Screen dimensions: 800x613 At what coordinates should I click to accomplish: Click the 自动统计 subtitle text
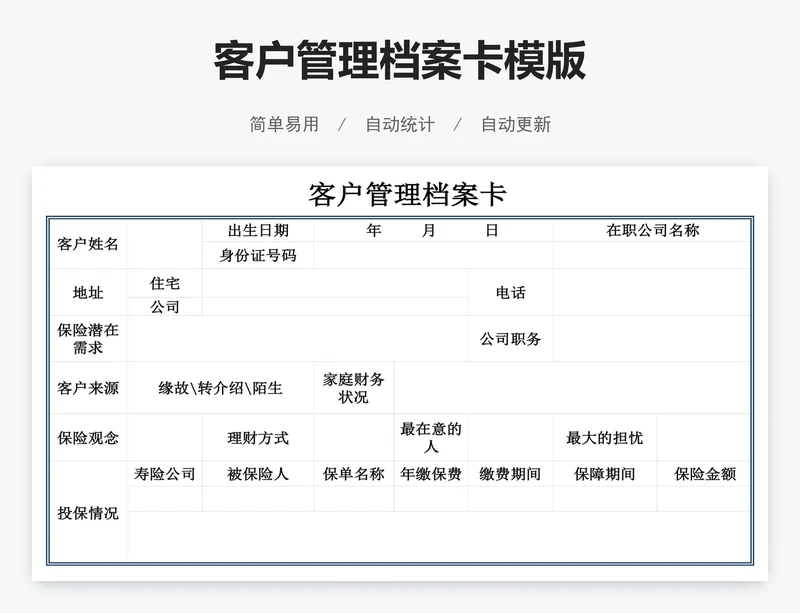click(400, 124)
